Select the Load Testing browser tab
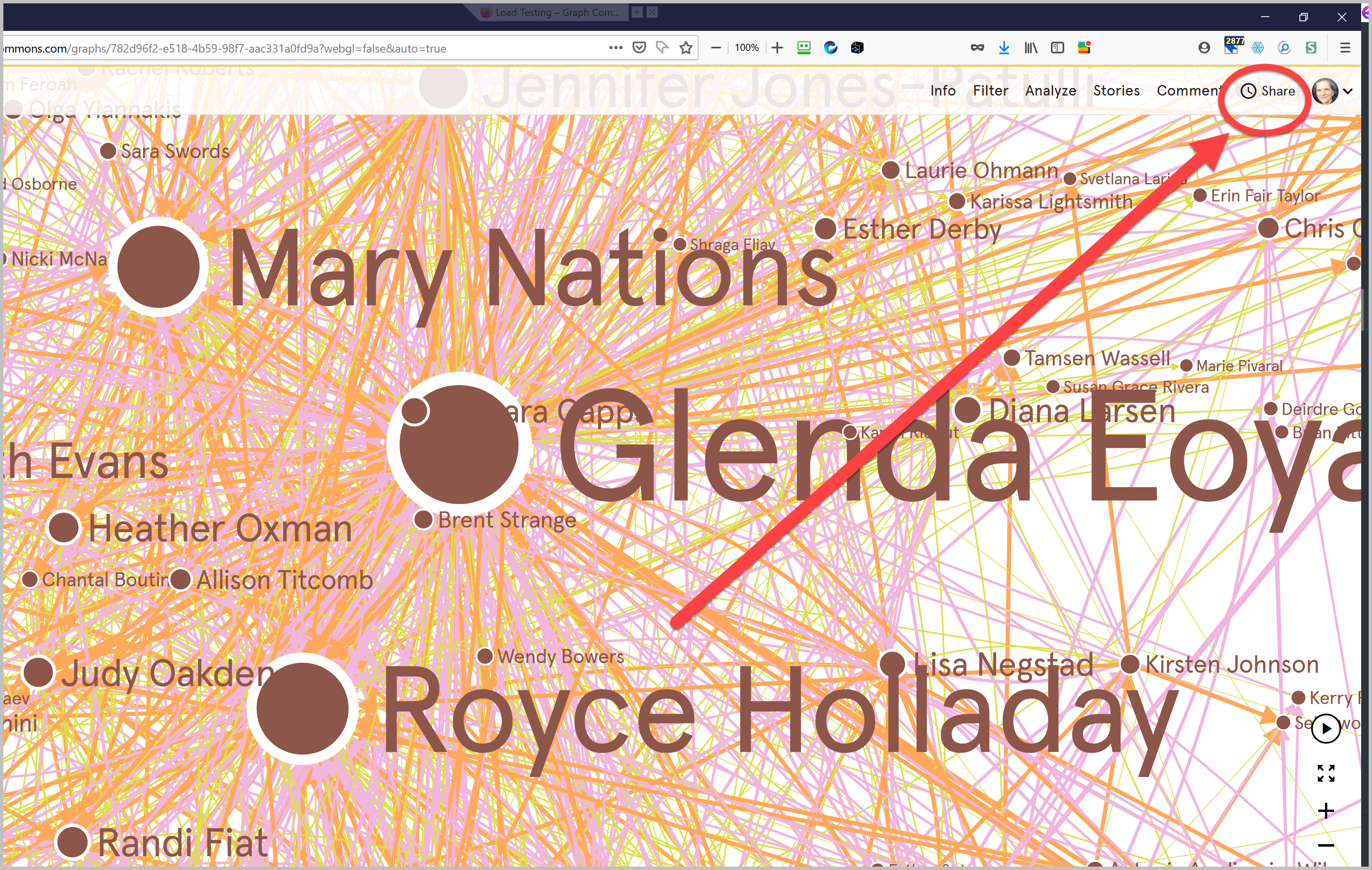The image size is (1372, 870). click(x=550, y=12)
